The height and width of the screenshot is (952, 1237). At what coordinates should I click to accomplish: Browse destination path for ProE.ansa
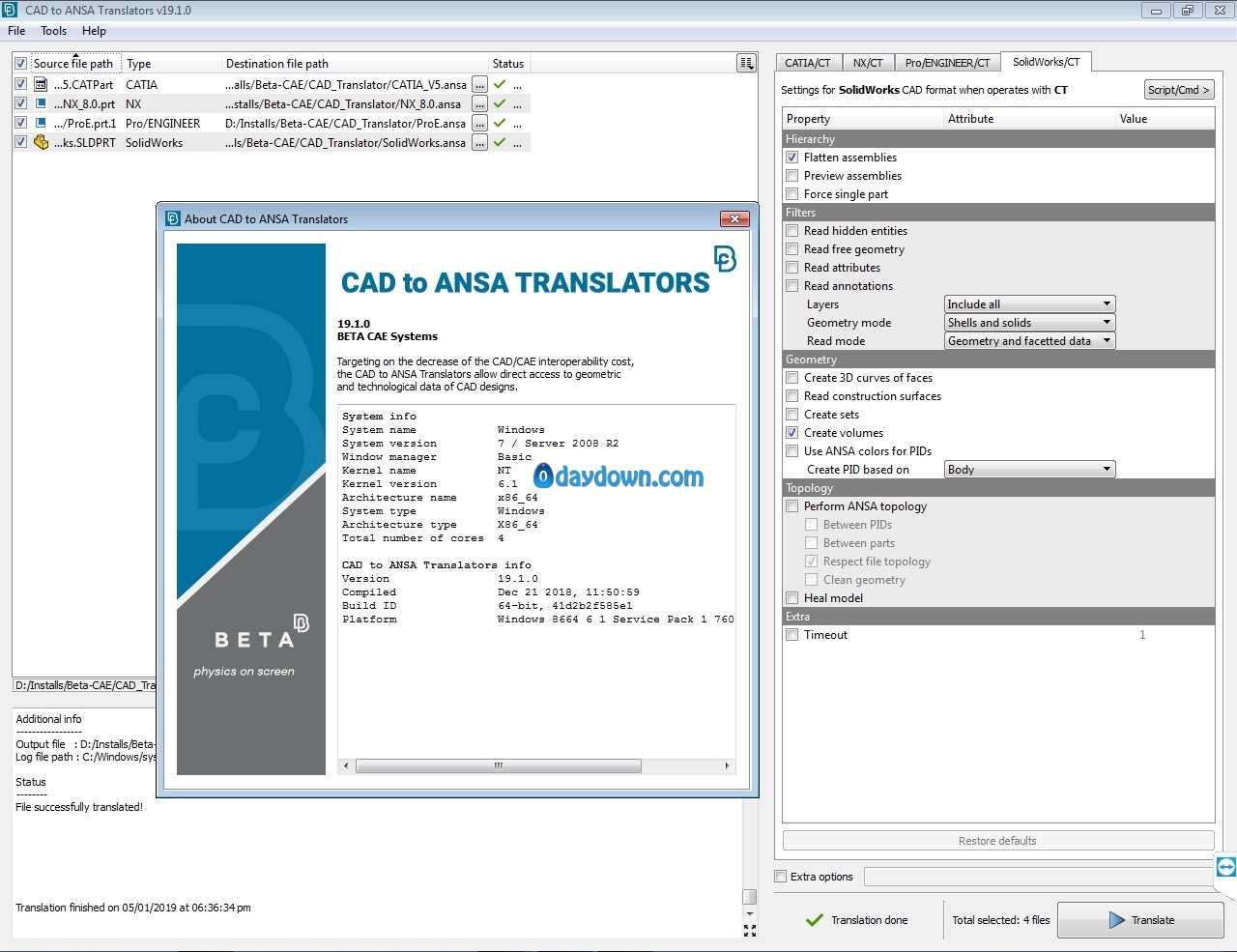pyautogui.click(x=479, y=124)
